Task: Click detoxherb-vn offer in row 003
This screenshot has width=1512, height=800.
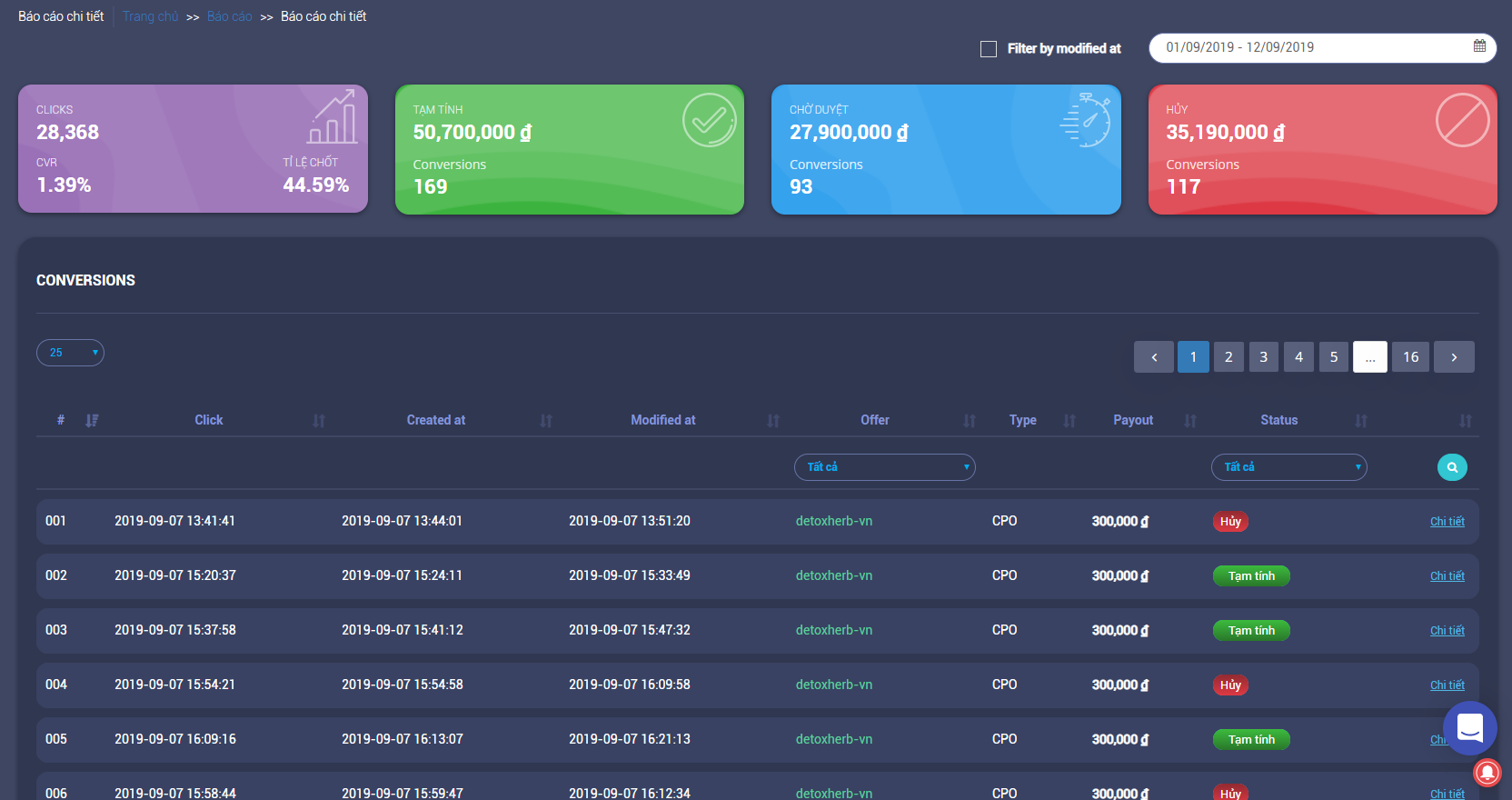Action: coord(834,630)
